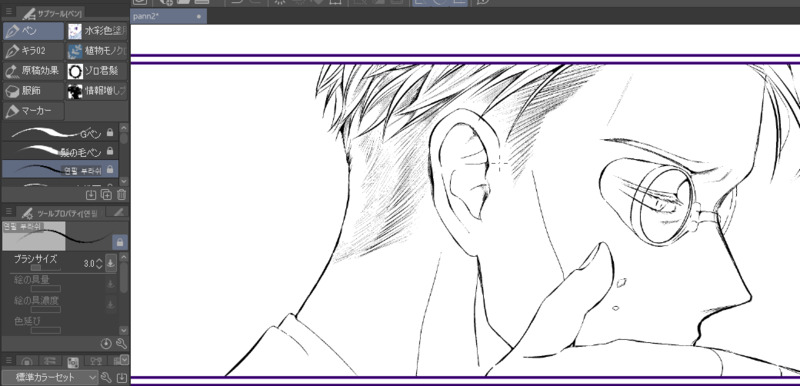
Task: Duplicate sub tool with the copy icon
Action: tap(106, 194)
